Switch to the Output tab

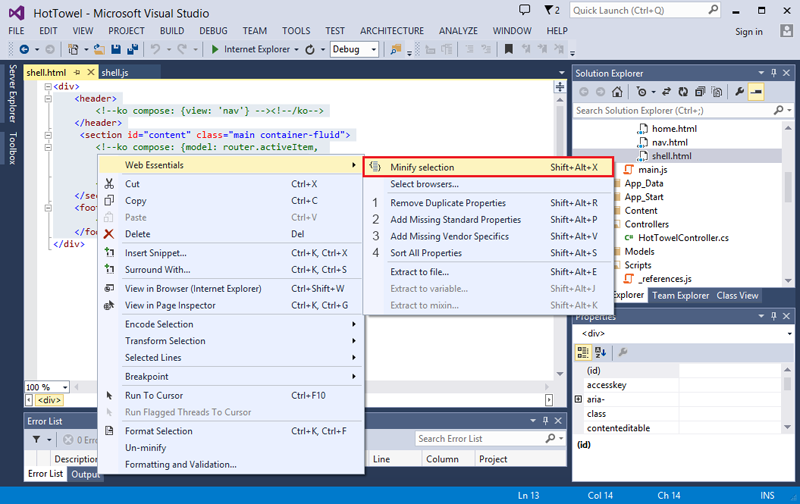85,474
